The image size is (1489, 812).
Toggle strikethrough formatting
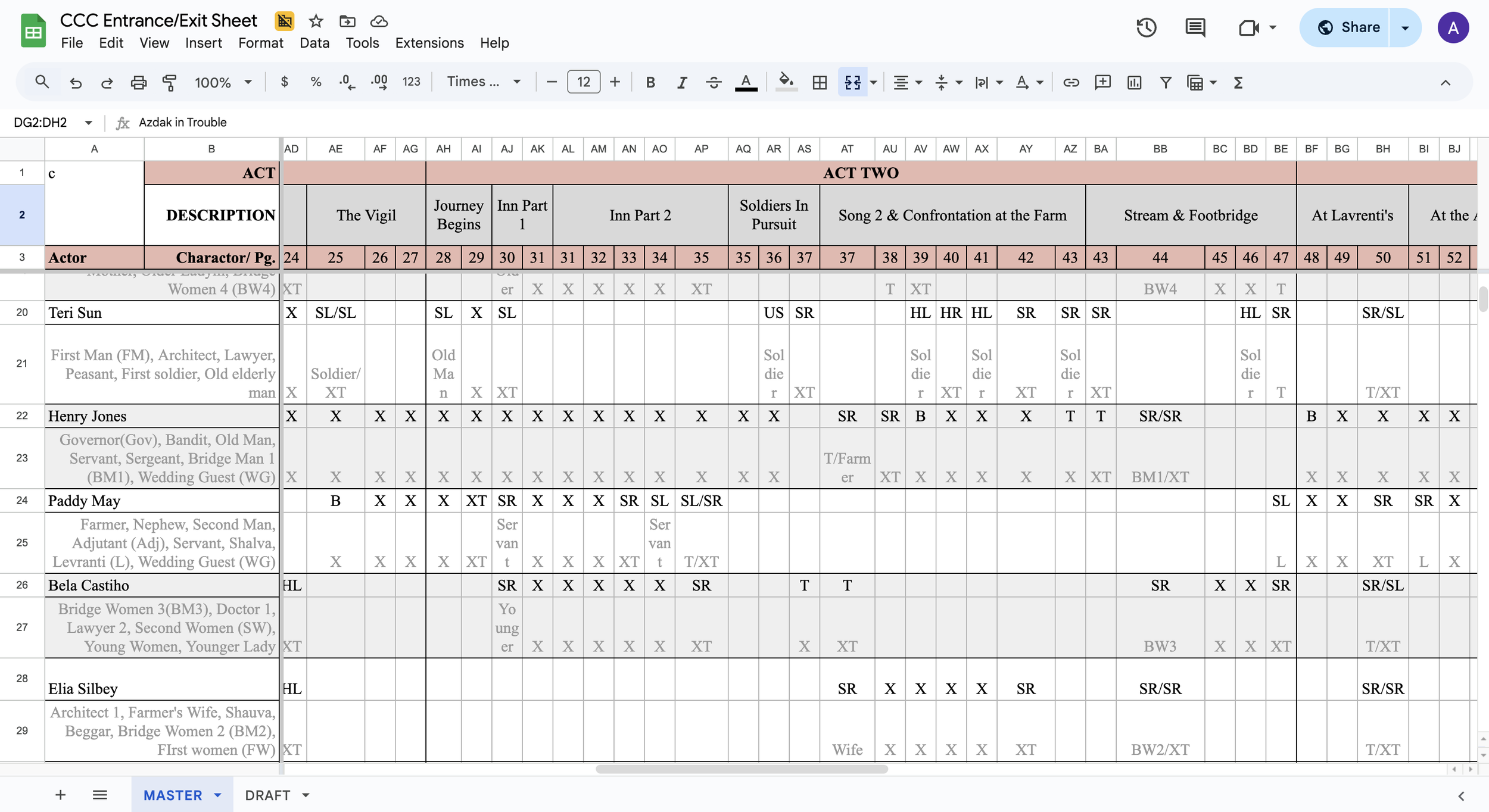[x=713, y=82]
